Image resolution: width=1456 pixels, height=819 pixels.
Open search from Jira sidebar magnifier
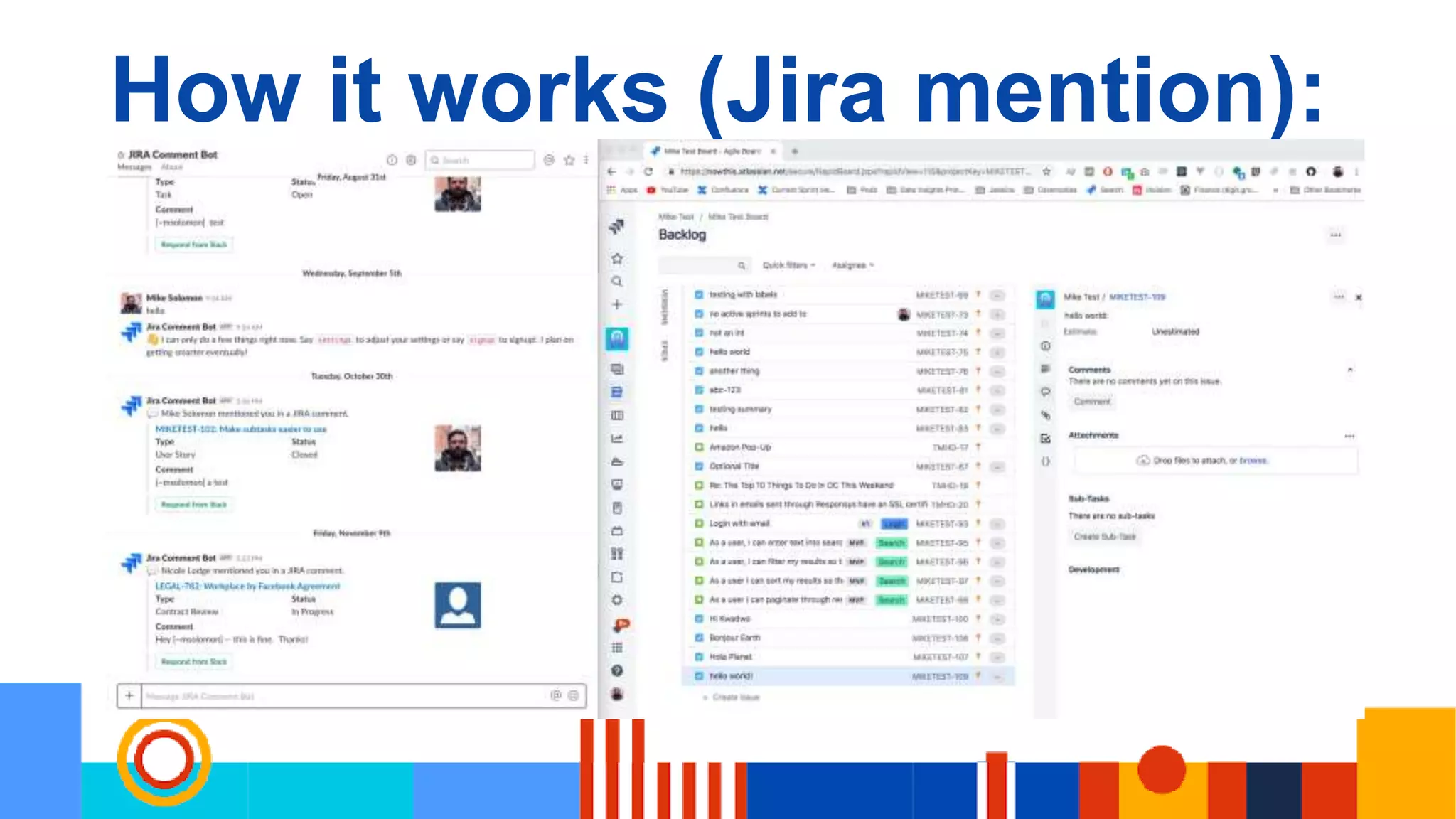coord(617,282)
